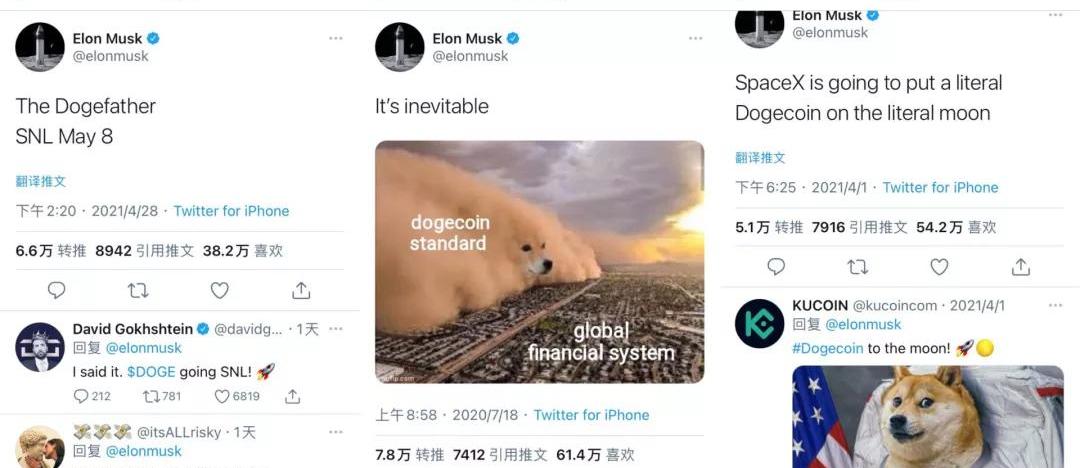Viewport: 1080px width, 468px height.
Task: Open more options on KUCOIN reply
Action: (1055, 305)
